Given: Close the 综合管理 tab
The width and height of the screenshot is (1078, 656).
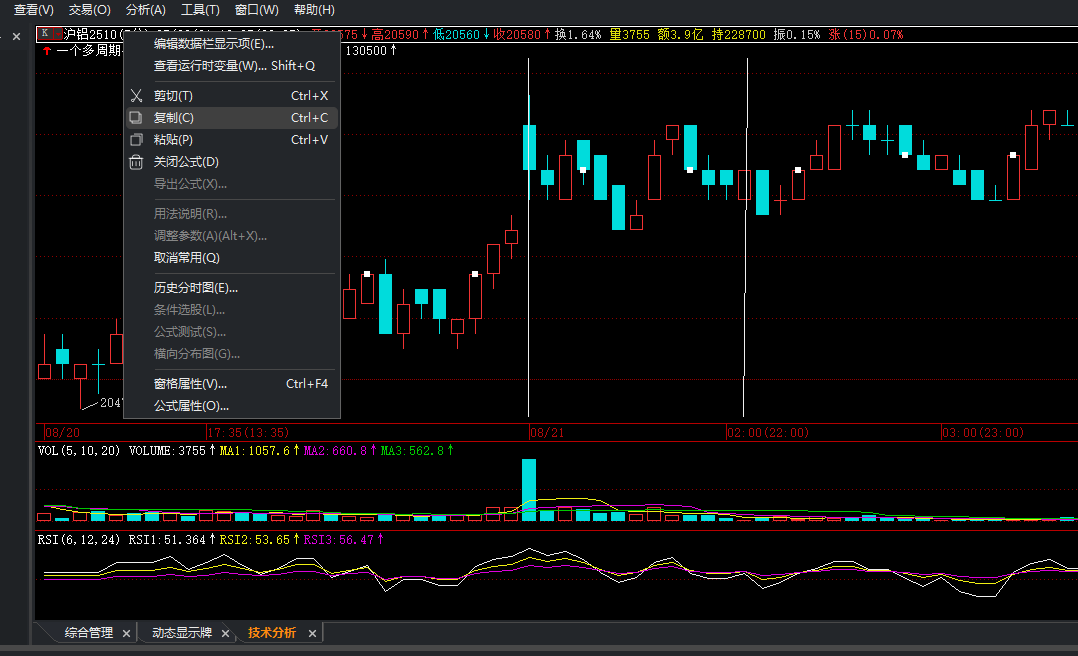Looking at the screenshot, I should click(126, 633).
